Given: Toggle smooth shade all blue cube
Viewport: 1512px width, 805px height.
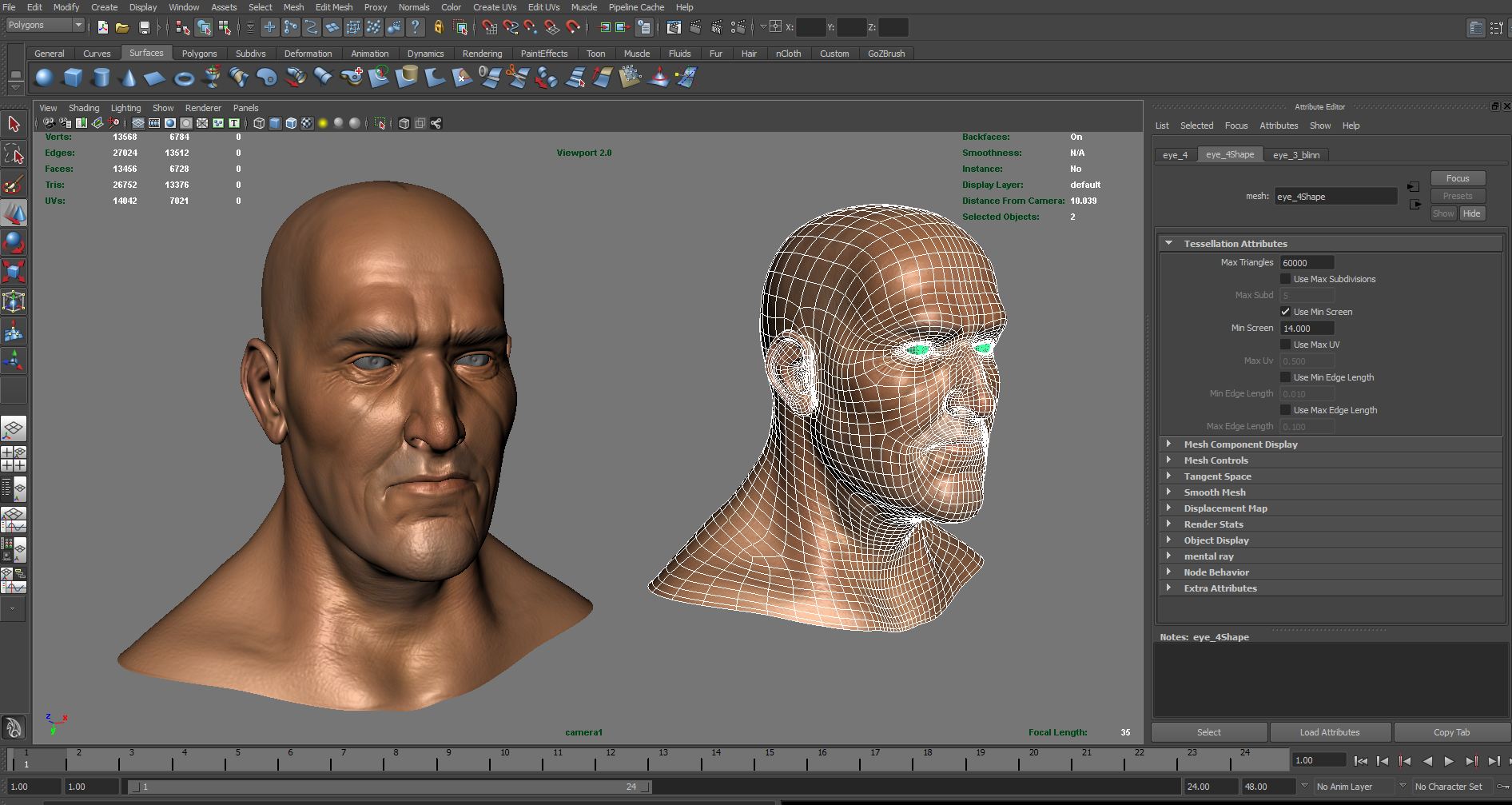Looking at the screenshot, I should [x=275, y=123].
